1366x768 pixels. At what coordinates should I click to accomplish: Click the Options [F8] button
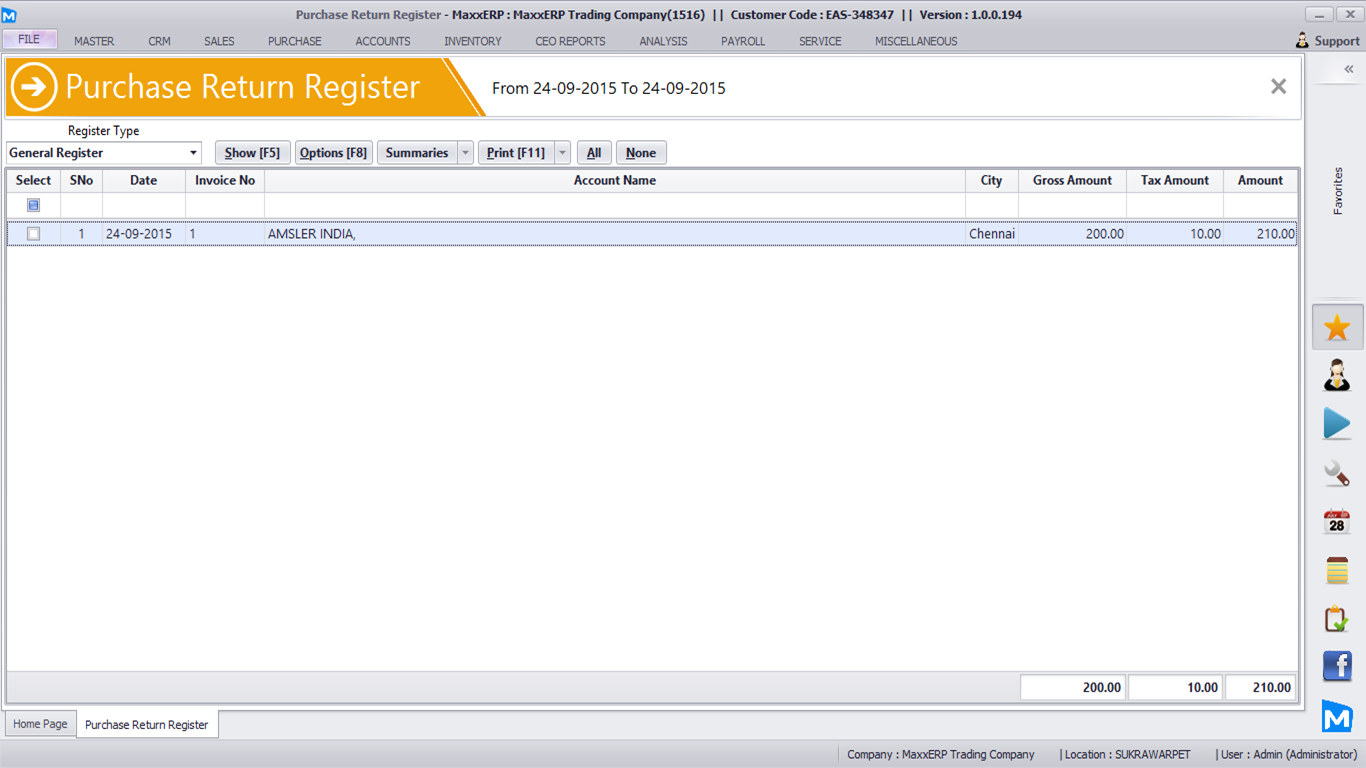pos(333,153)
